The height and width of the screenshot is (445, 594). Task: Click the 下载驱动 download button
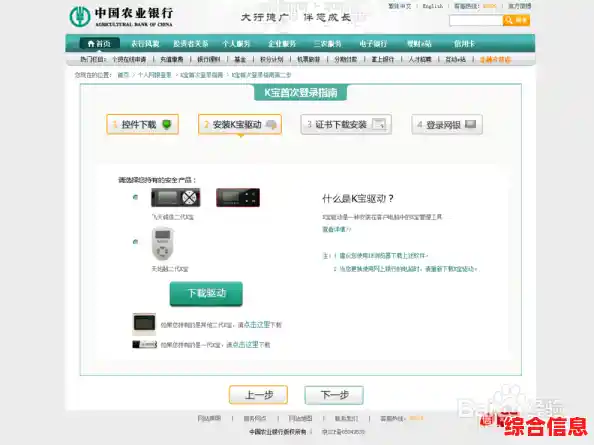206,294
